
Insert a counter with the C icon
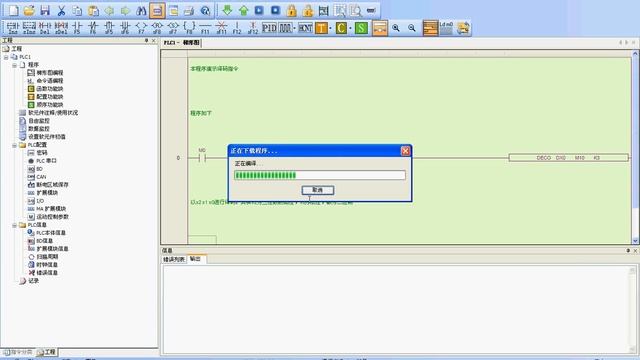(341, 28)
